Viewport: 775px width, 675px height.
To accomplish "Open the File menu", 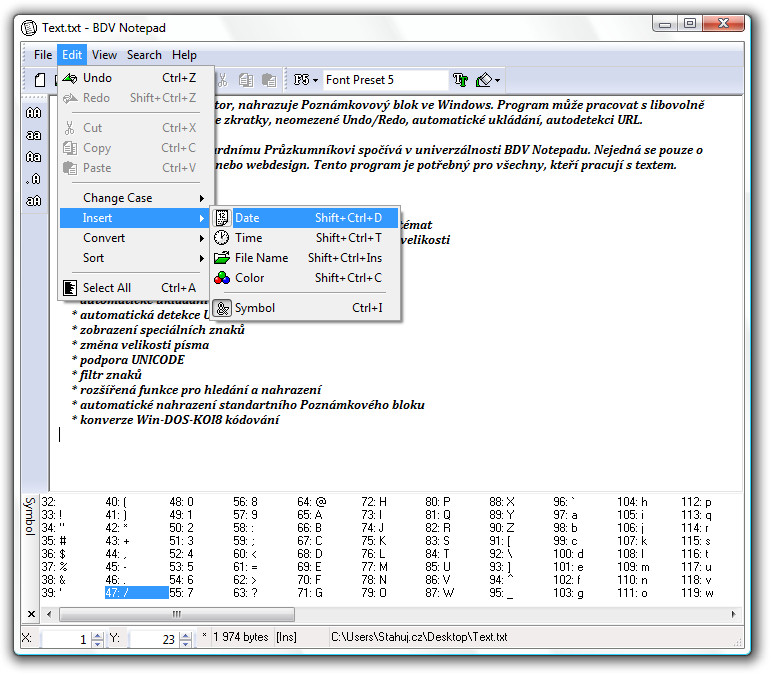I will (x=43, y=55).
